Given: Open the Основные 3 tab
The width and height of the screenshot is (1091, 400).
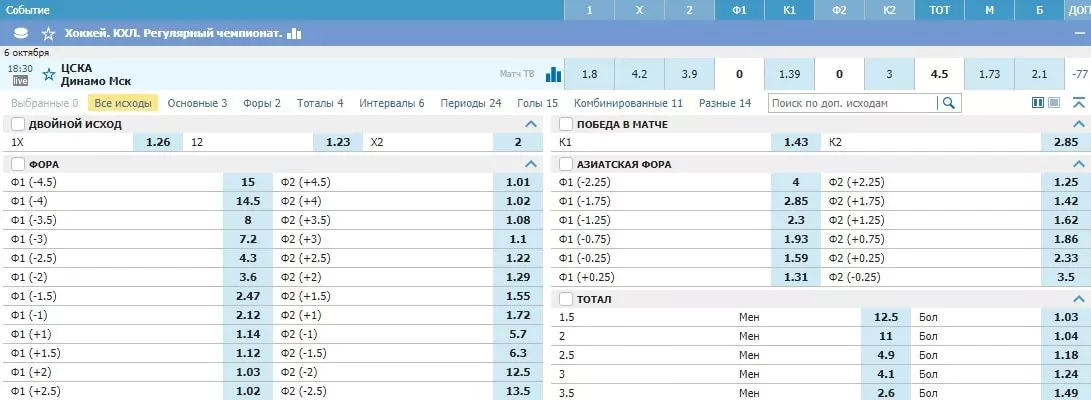Looking at the screenshot, I should coord(198,103).
